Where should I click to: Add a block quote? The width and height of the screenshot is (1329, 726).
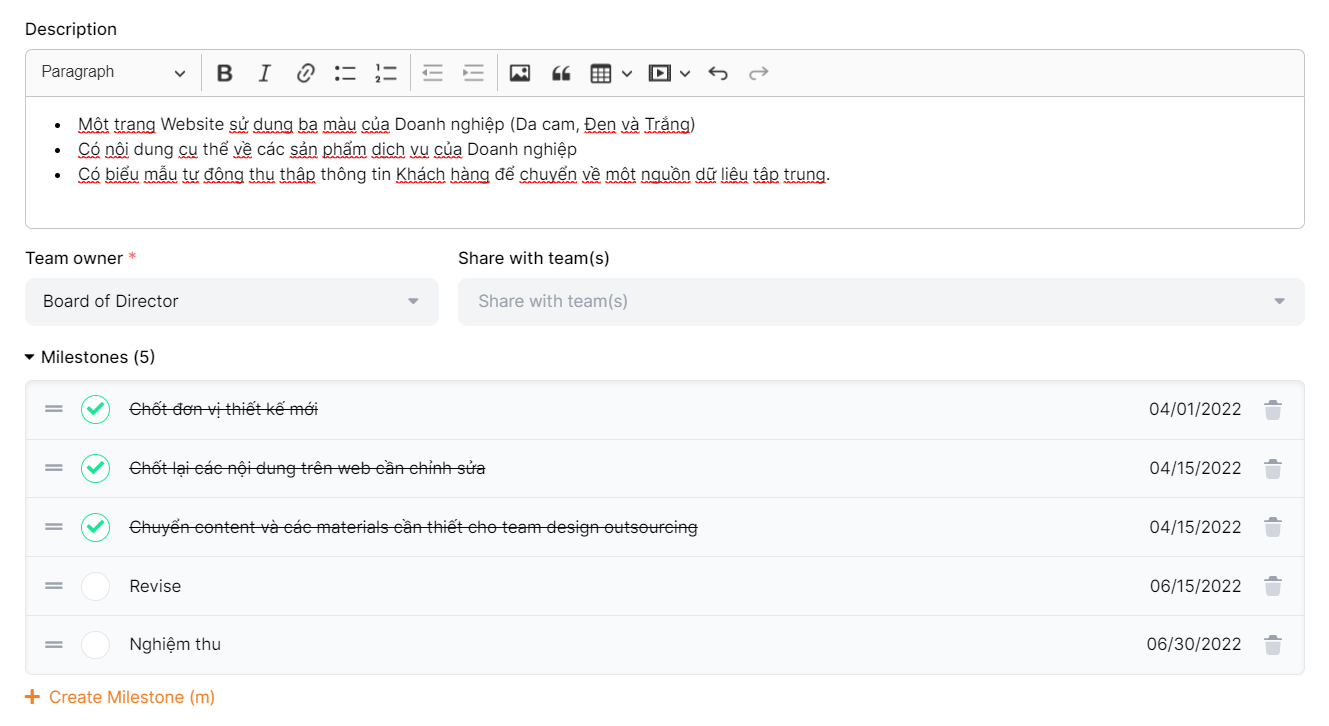561,73
